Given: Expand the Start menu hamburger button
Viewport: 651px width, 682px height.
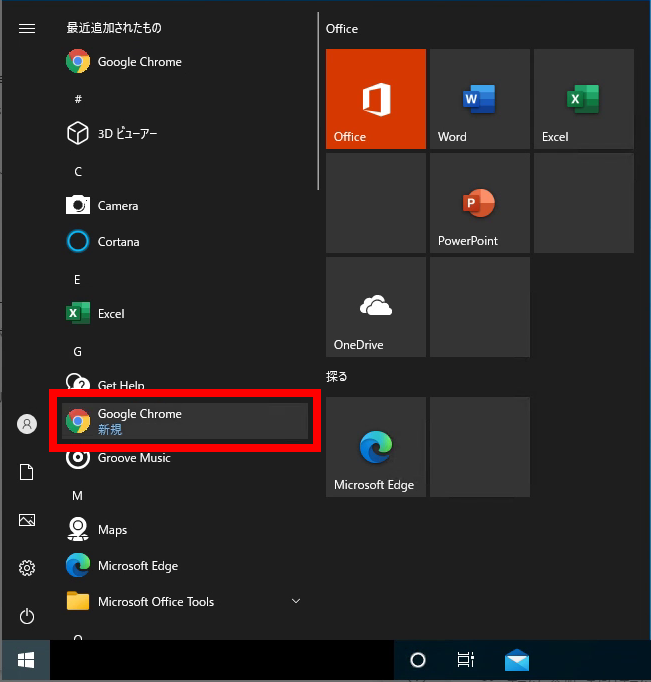Looking at the screenshot, I should (27, 28).
